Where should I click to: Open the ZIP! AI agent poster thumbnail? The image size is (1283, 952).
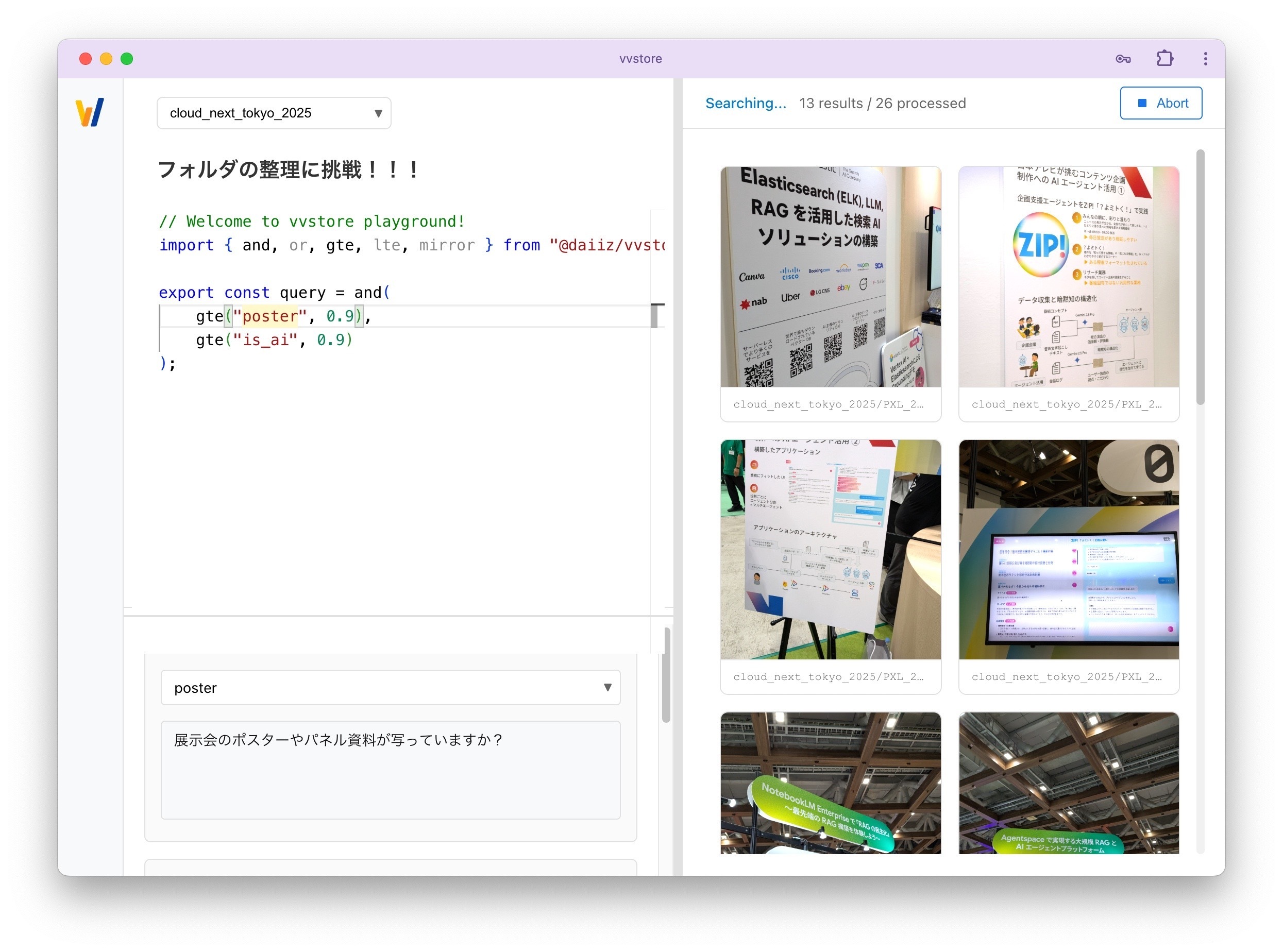tap(1069, 277)
